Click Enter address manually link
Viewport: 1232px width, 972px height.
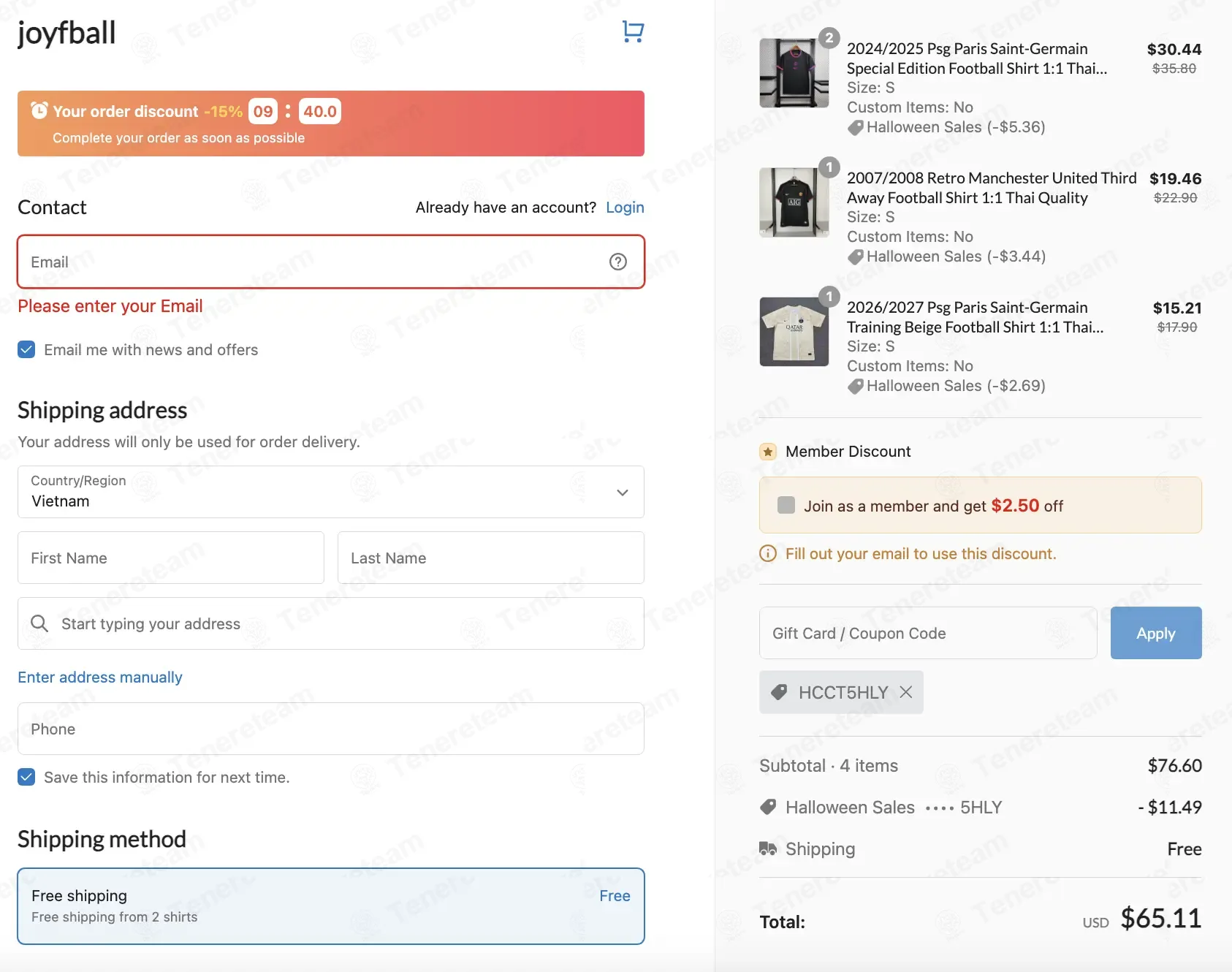[x=100, y=677]
